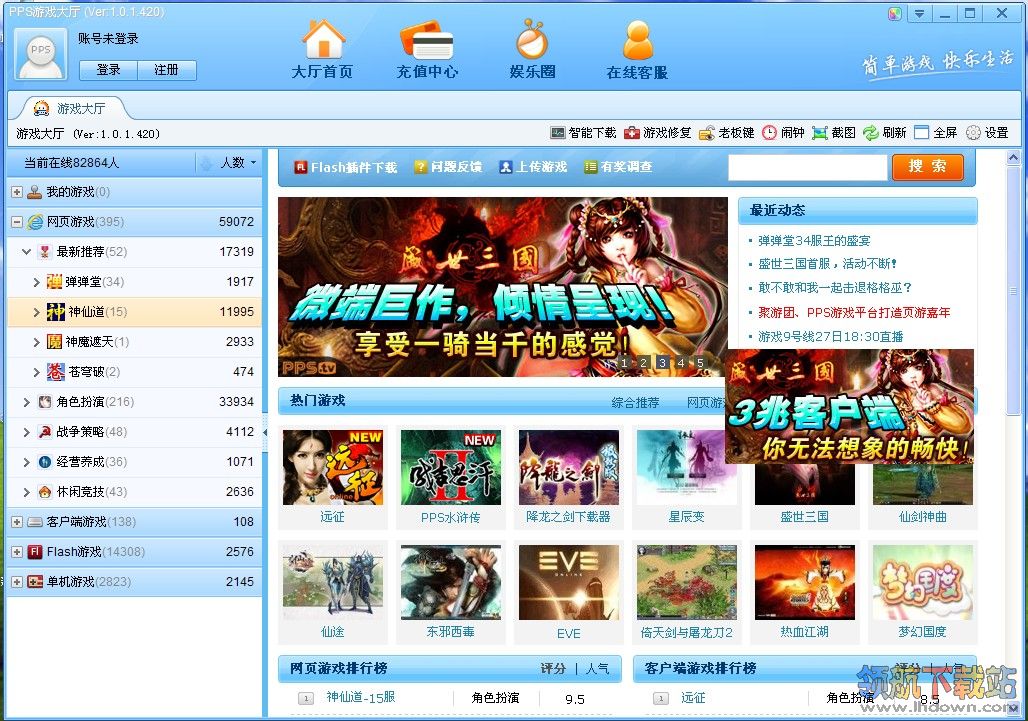Open the 东邪西毒 game thumbnail
The image size is (1028, 721).
point(450,583)
